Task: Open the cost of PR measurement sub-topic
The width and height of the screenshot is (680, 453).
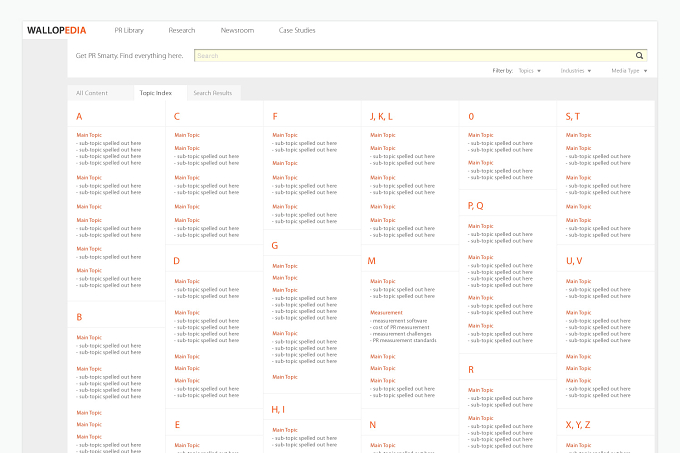Action: click(x=400, y=327)
